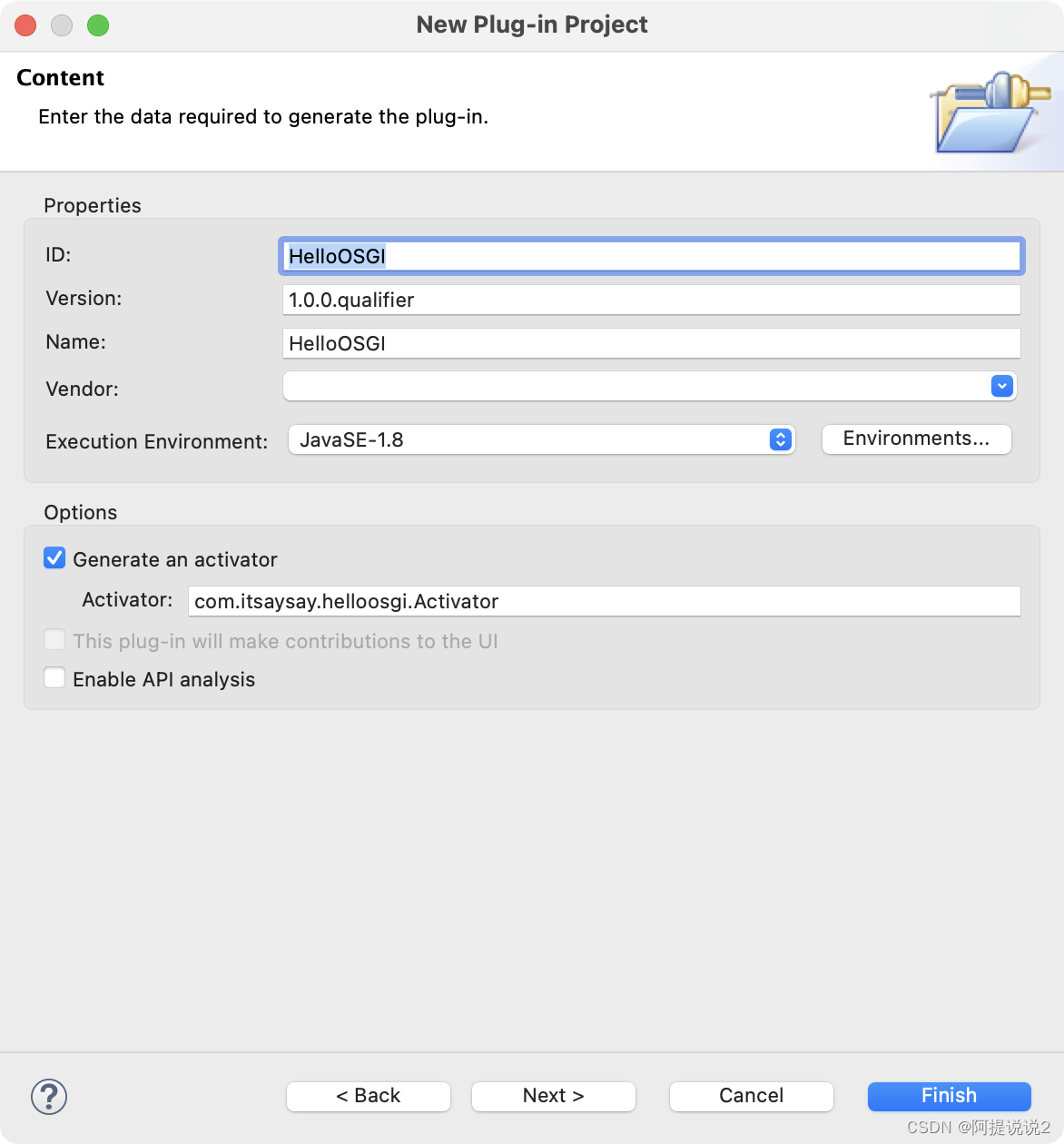
Task: Click the Activator class name field
Action: pyautogui.click(x=604, y=601)
